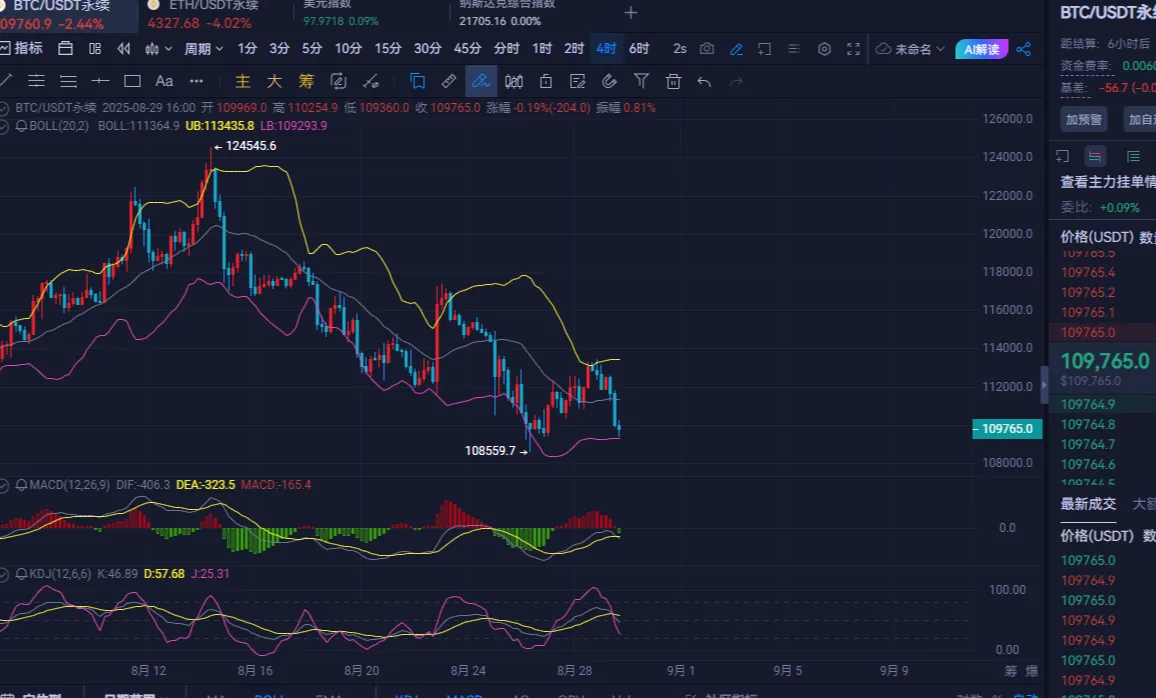The image size is (1156, 698).
Task: Select the combined order book view icon
Action: point(1095,156)
